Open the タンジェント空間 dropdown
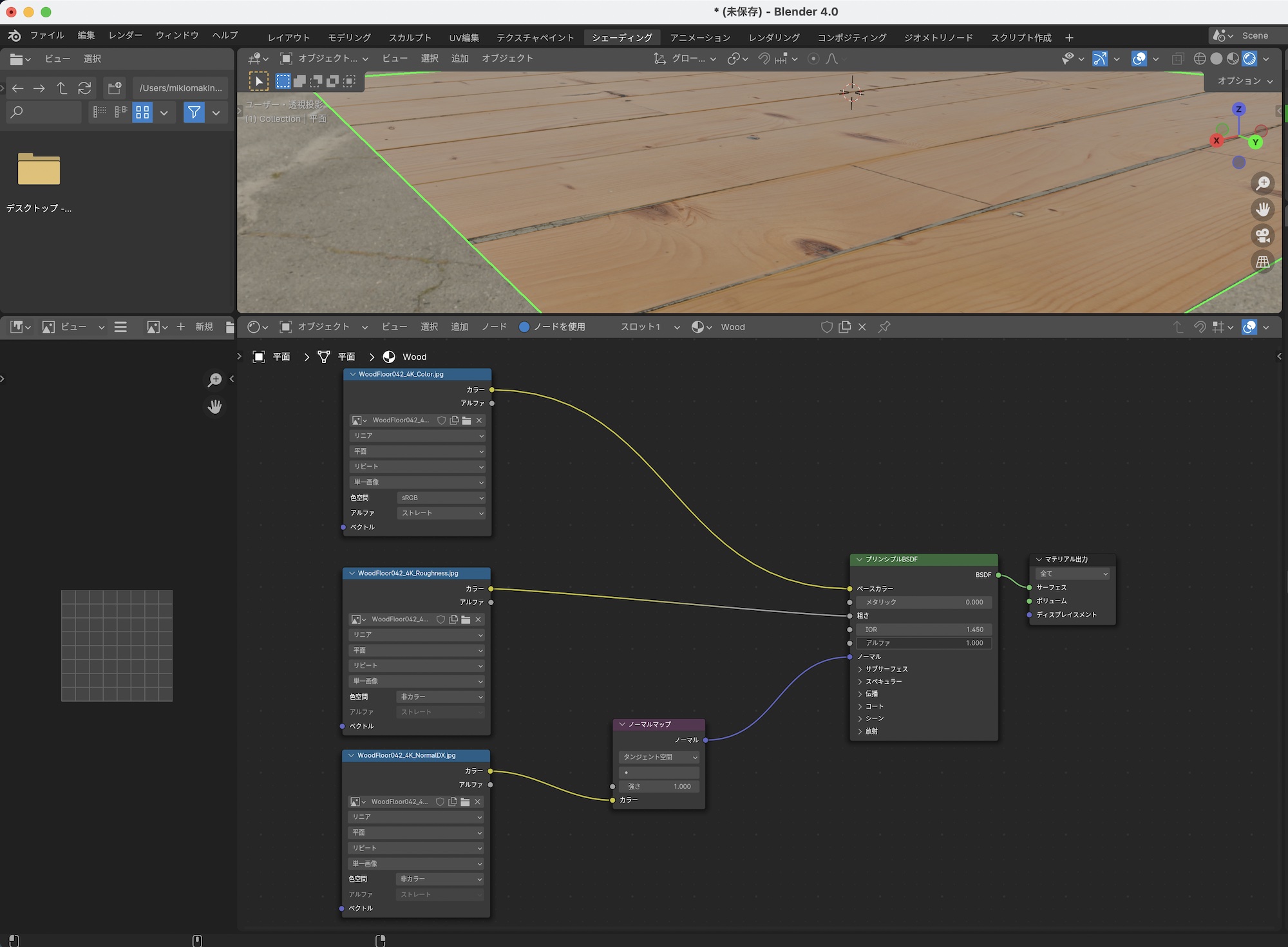 point(659,757)
